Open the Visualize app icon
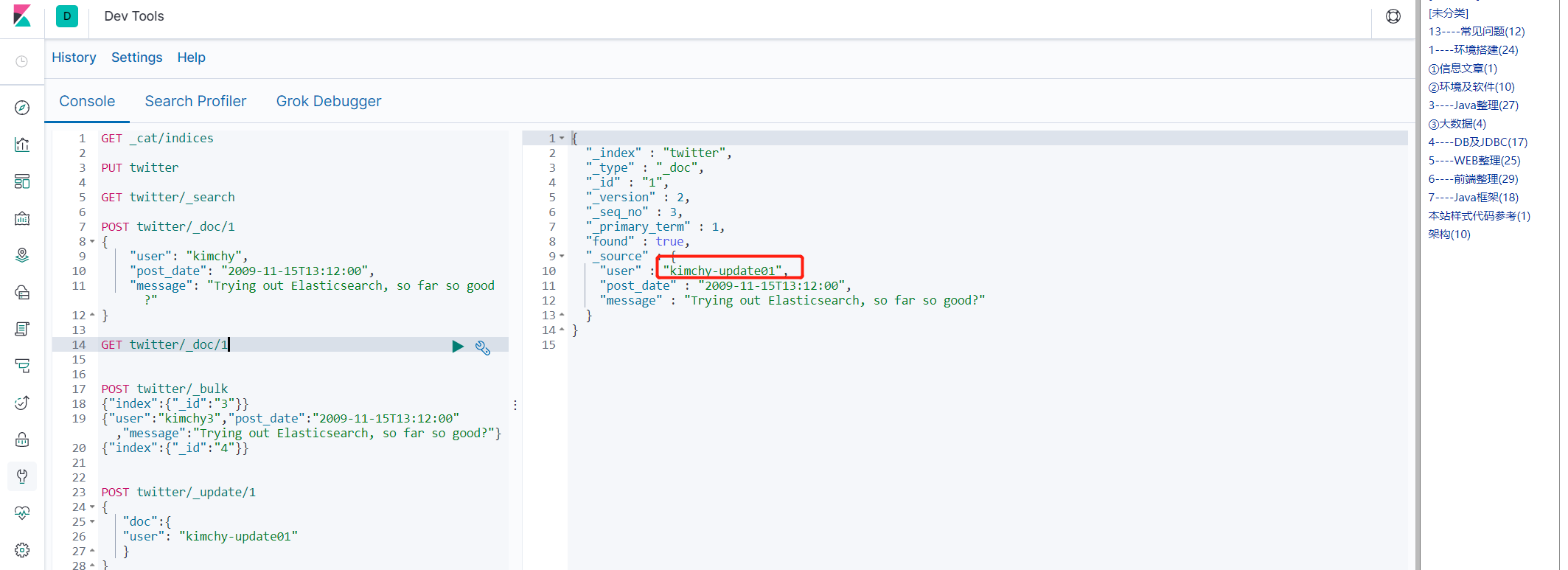This screenshot has height=570, width=1568. [22, 145]
